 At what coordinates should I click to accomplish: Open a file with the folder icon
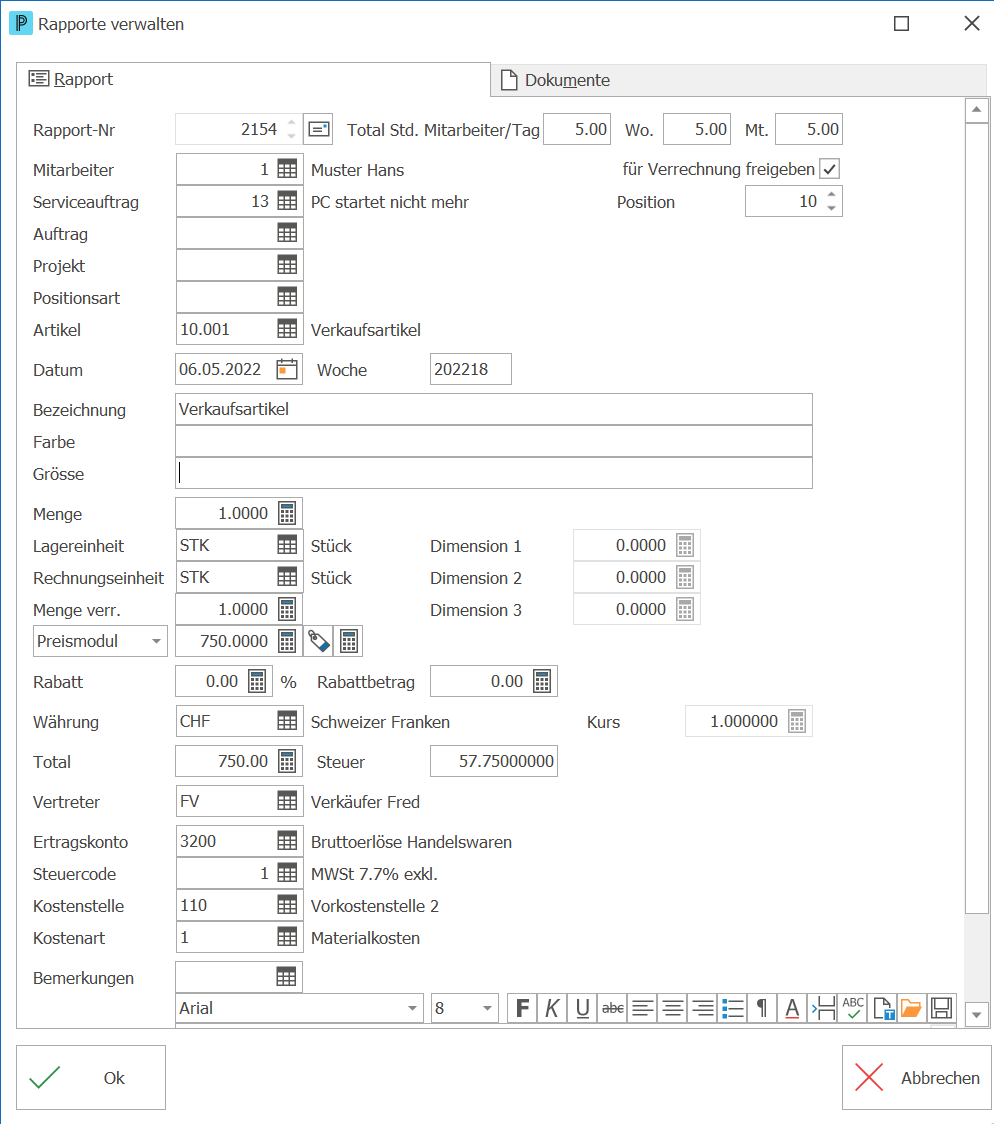pyautogui.click(x=912, y=1009)
